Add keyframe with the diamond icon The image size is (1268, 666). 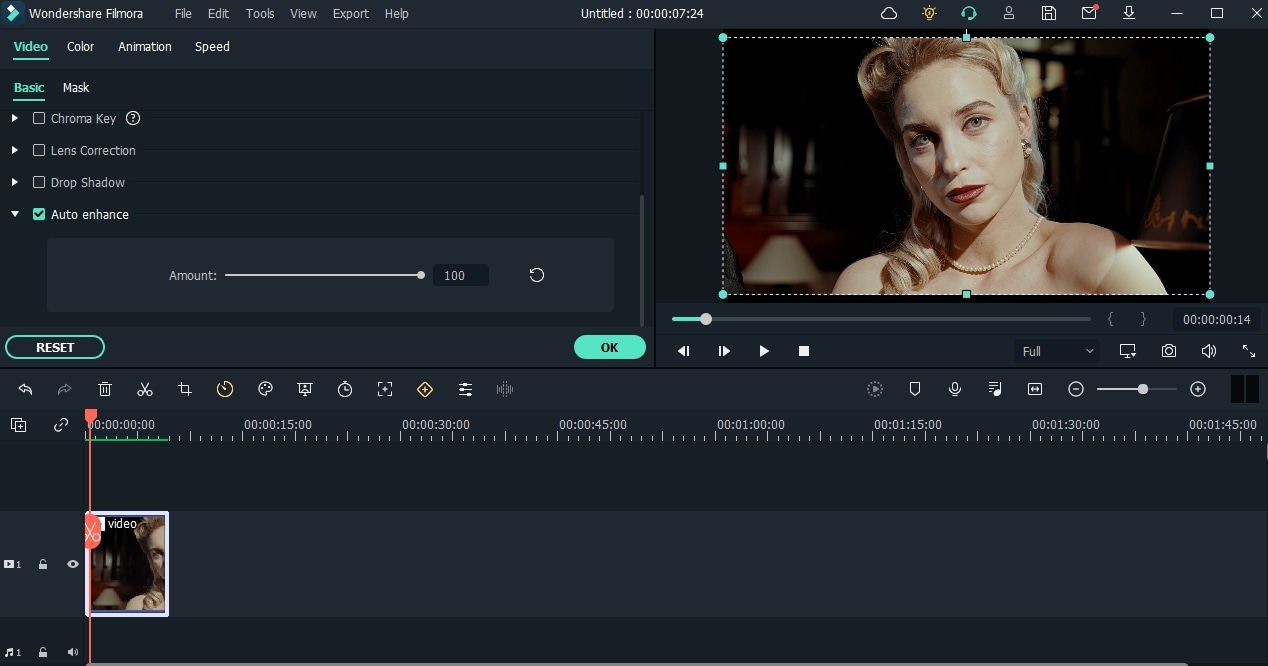point(425,389)
